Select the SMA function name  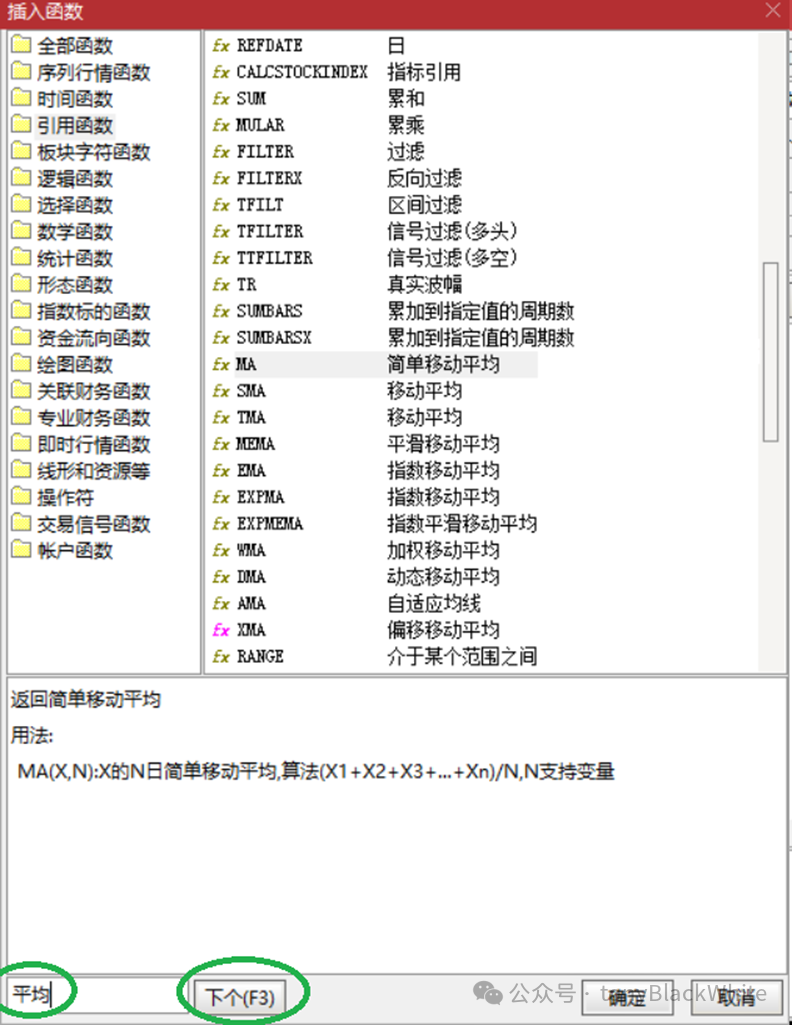tap(251, 391)
